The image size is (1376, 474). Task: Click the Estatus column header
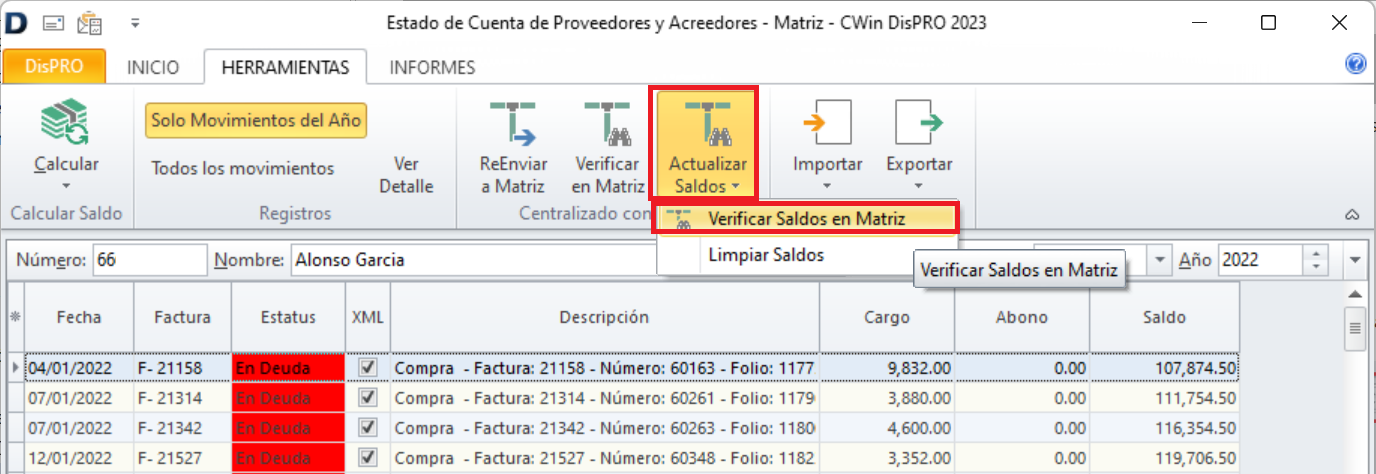(x=288, y=317)
